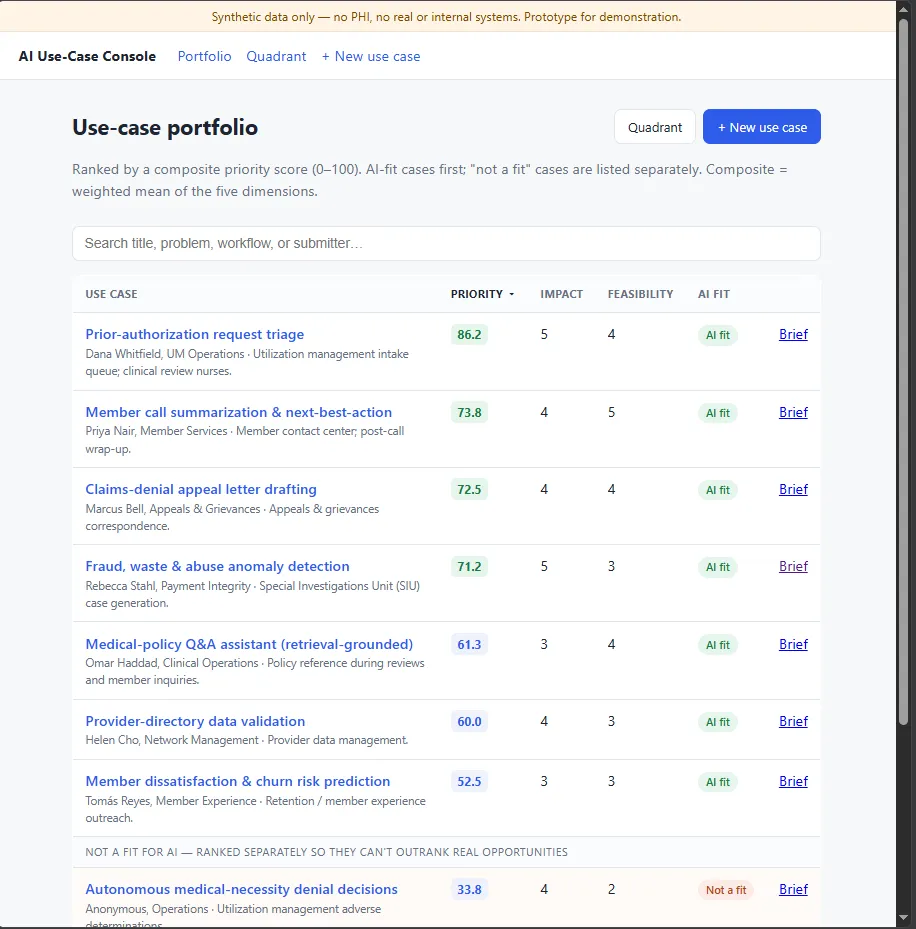Click the 71.2 priority score badge
916x929 pixels.
pos(469,566)
